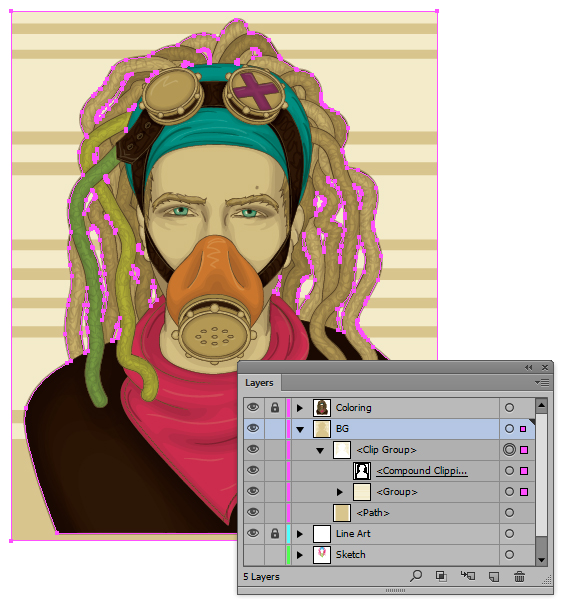
Task: Click target circle of Group row
Action: click(x=509, y=492)
